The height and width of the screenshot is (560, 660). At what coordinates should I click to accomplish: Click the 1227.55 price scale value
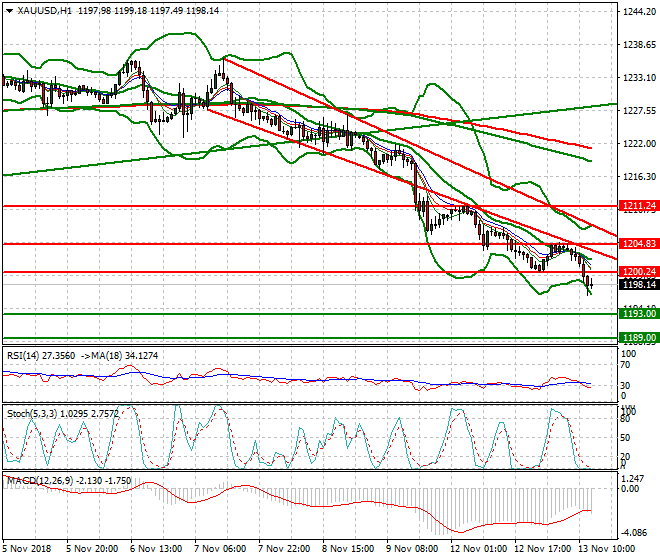[639, 111]
